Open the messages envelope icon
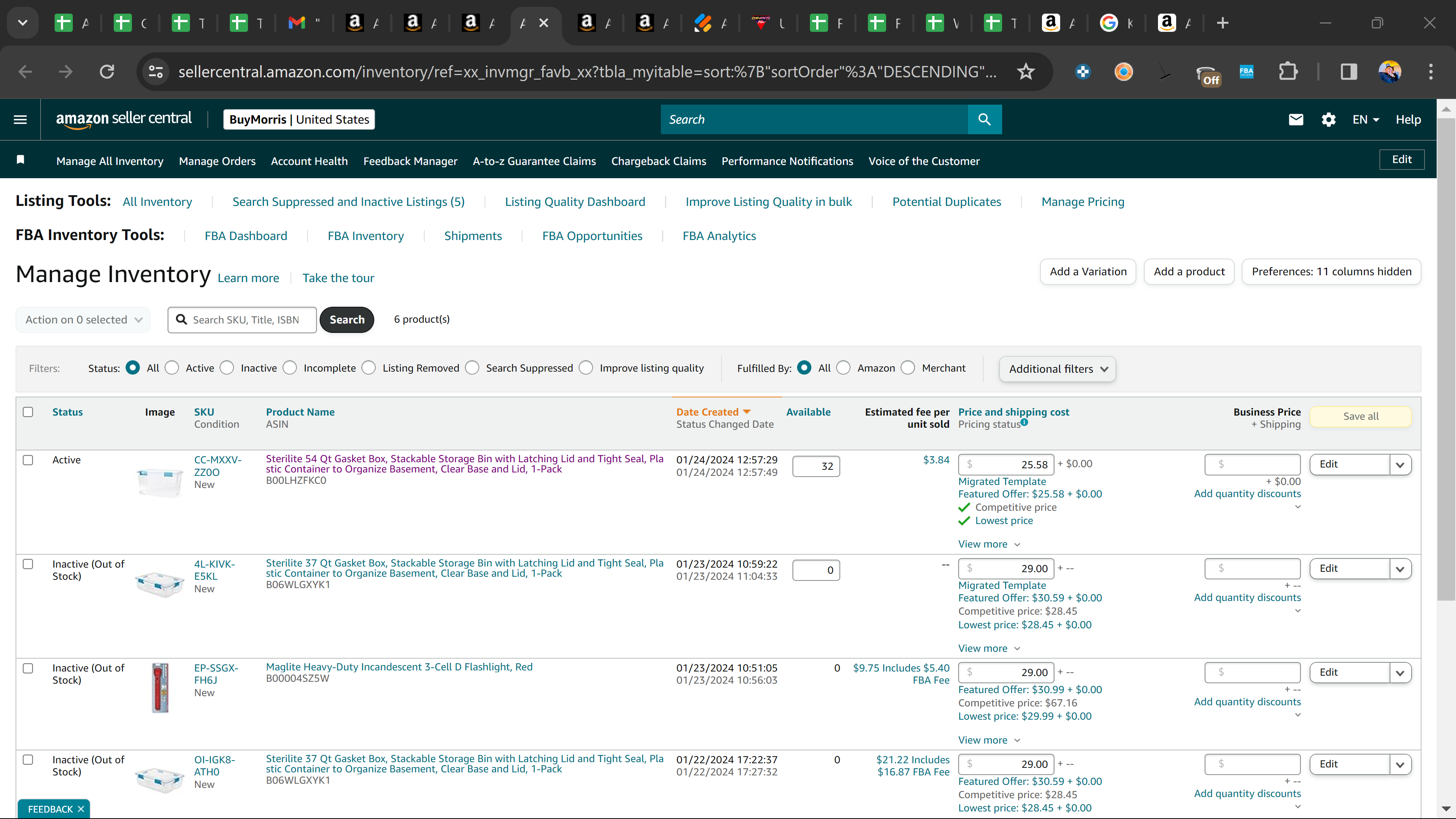Viewport: 1456px width, 819px height. 1296,119
